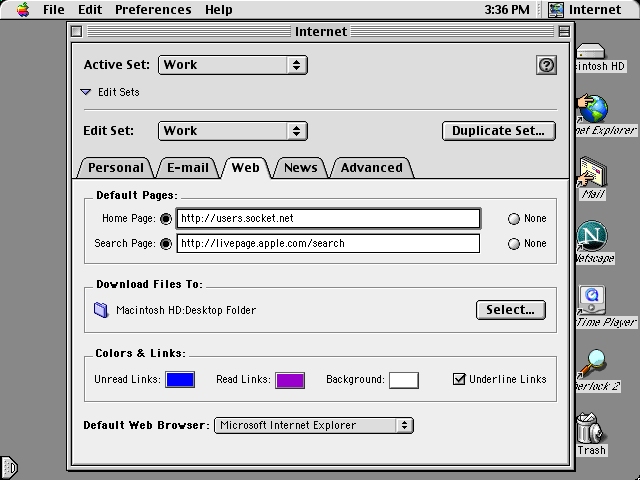Click the Mail desktop icon

coord(592,173)
